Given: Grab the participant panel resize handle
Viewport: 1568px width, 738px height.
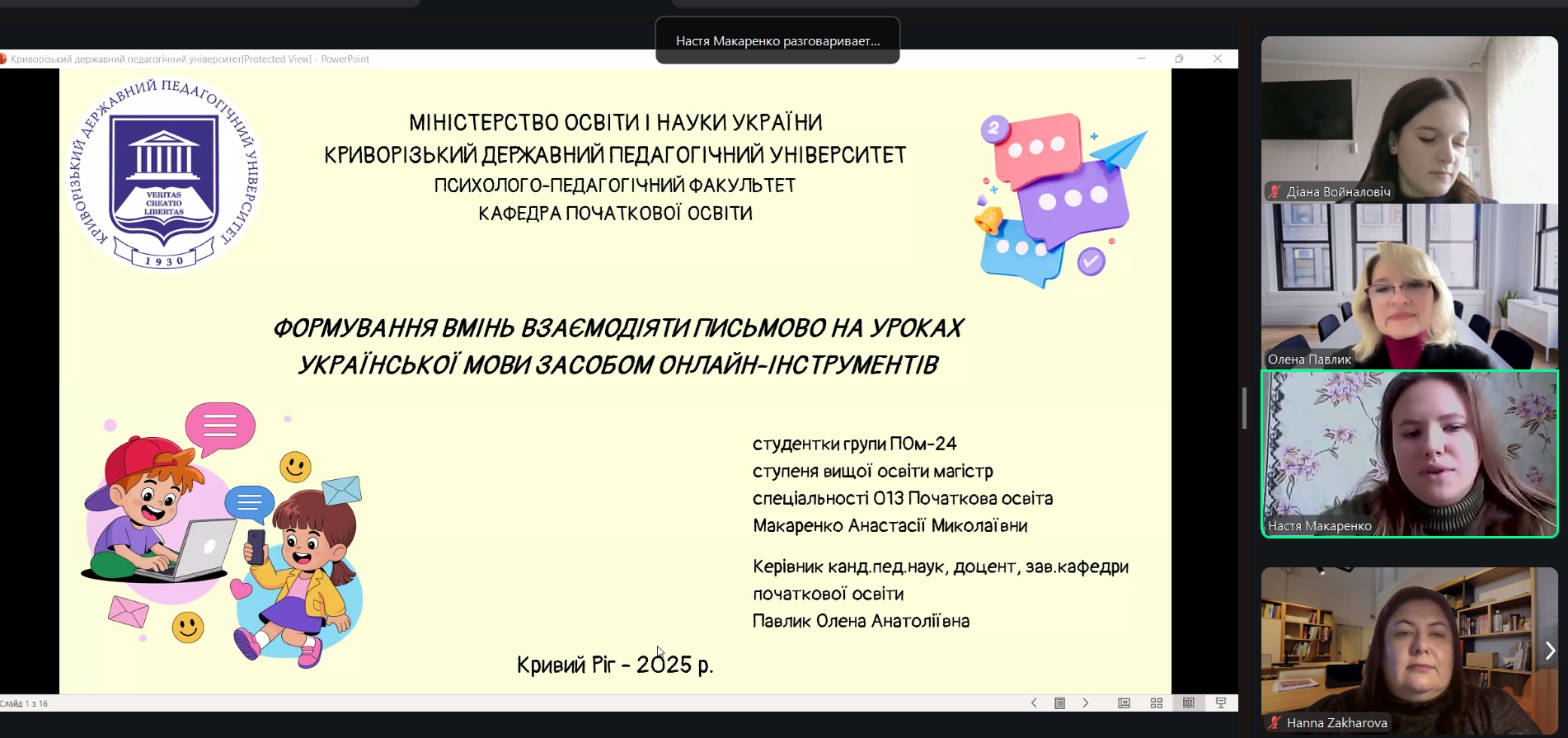Looking at the screenshot, I should point(1244,407).
